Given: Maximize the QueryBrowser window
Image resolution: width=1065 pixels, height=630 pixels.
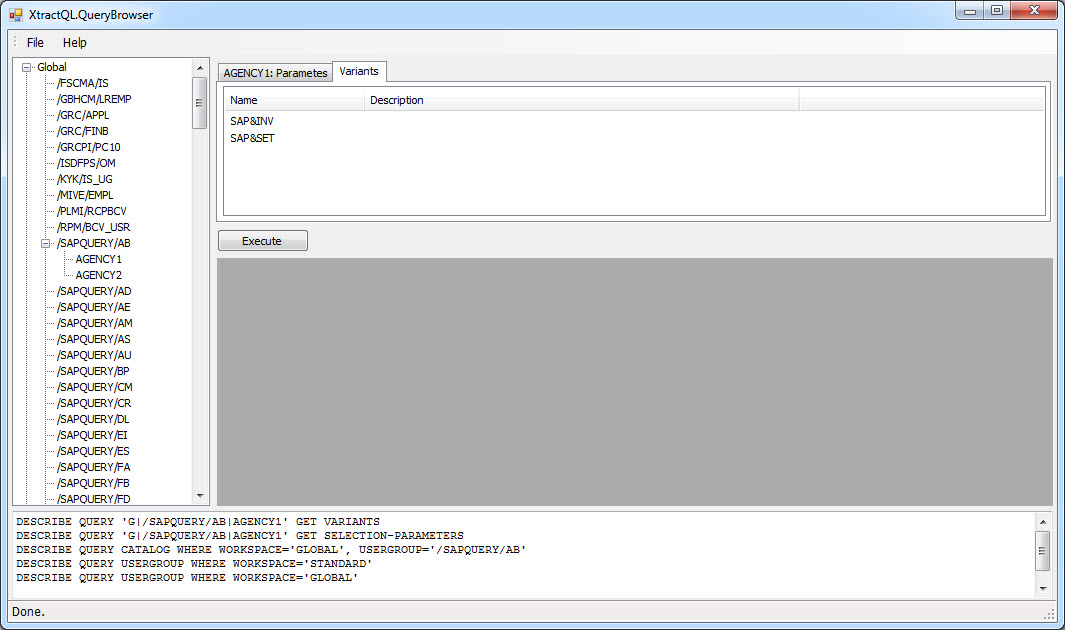Looking at the screenshot, I should click(x=996, y=11).
